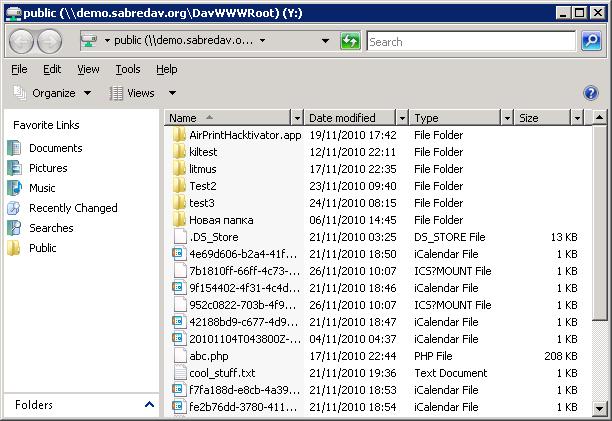
Task: Click the arrow before 'public' in address bar
Action: click(x=107, y=40)
